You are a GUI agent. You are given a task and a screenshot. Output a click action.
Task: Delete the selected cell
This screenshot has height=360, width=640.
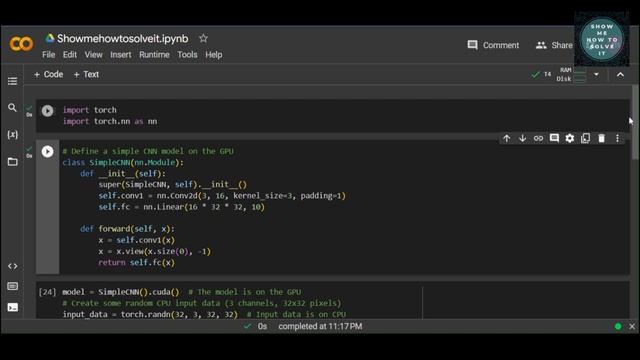click(602, 138)
